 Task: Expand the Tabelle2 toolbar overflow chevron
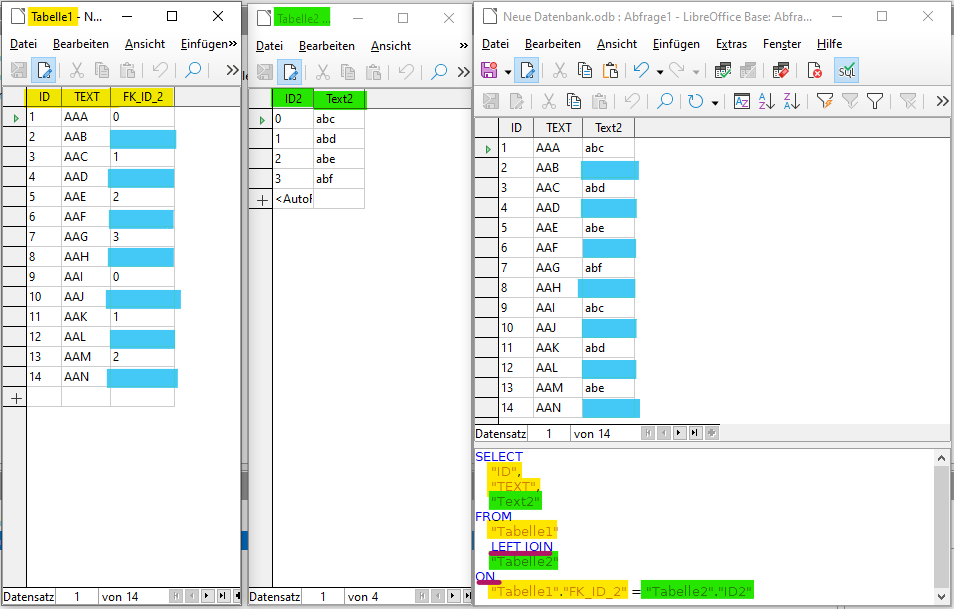pos(464,72)
